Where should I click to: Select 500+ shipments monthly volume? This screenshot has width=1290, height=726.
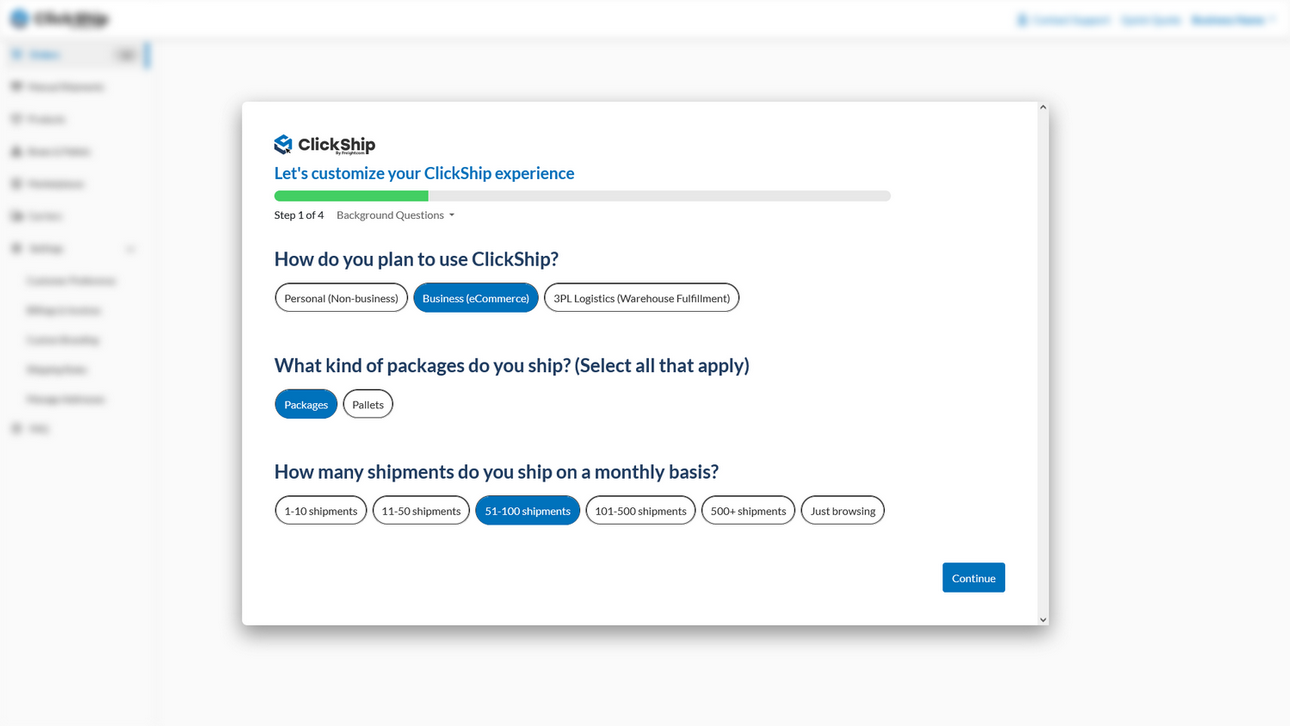[x=748, y=510]
